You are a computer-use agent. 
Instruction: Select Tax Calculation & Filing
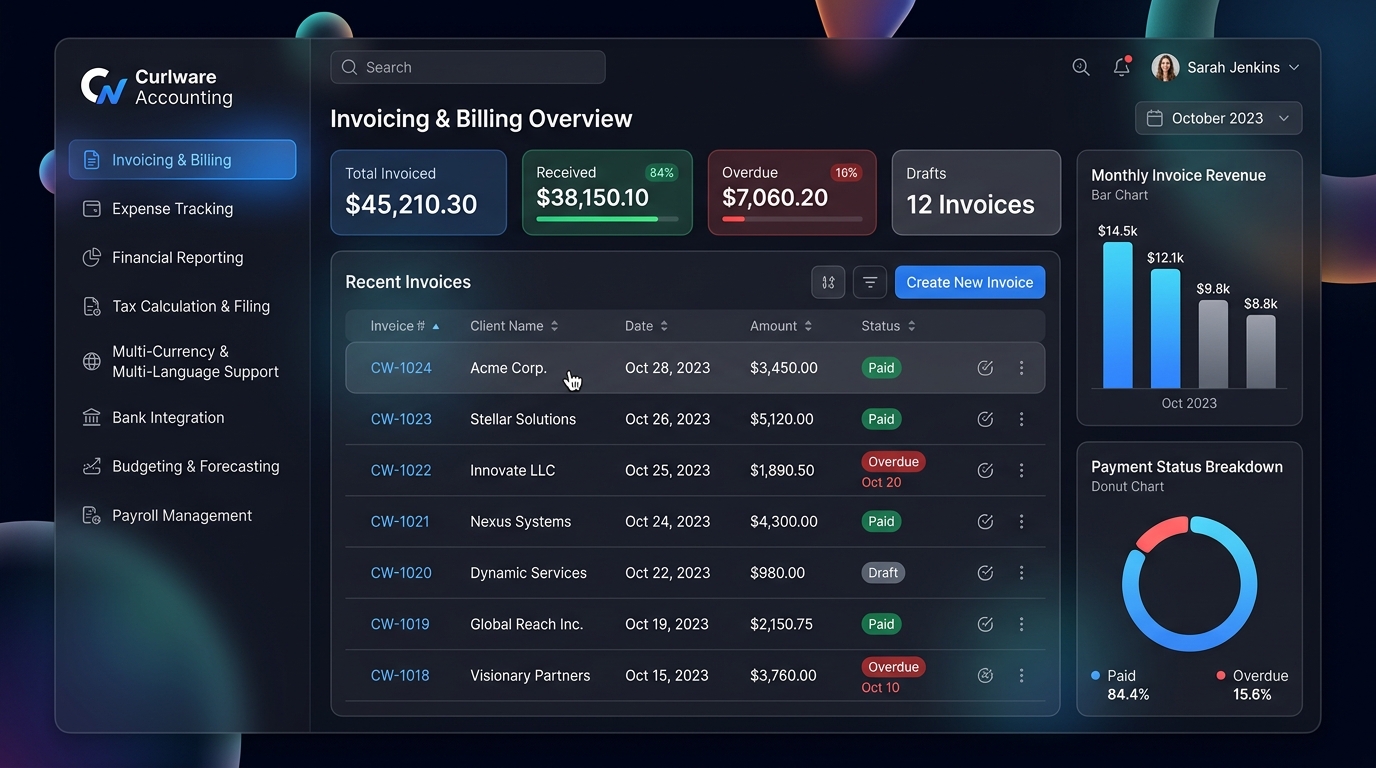[190, 307]
